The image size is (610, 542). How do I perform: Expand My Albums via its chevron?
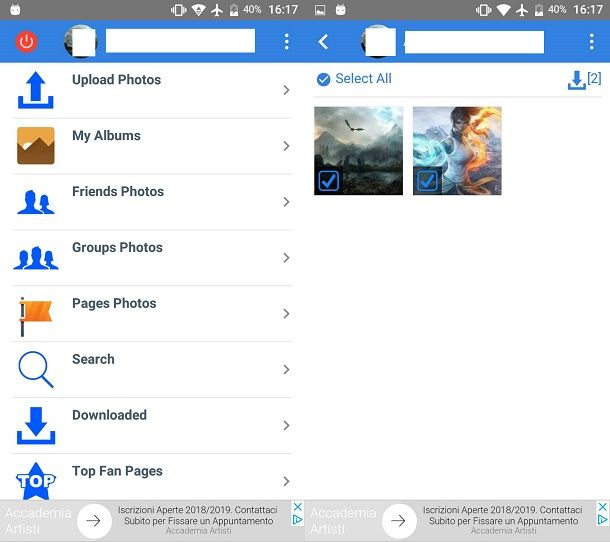point(287,146)
